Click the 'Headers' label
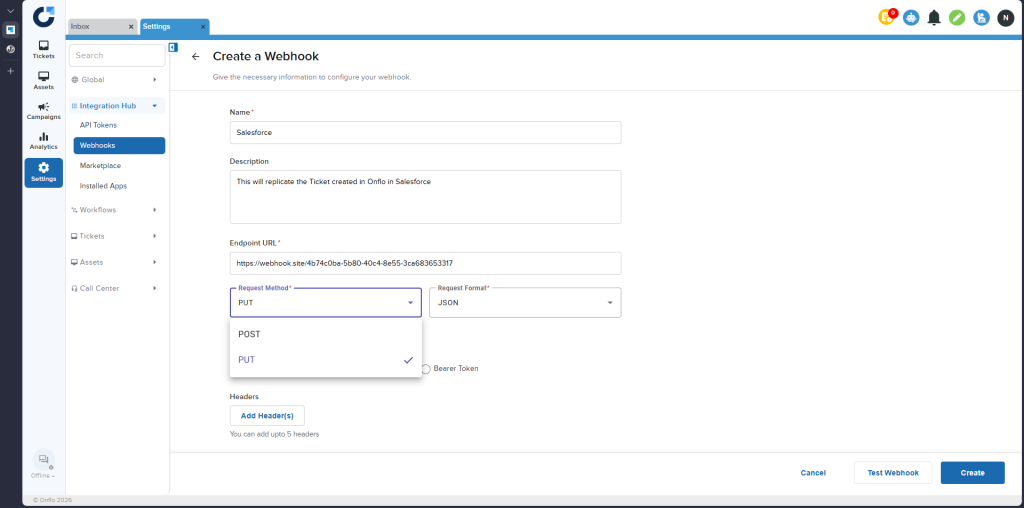Image resolution: width=1024 pixels, height=508 pixels. [244, 396]
